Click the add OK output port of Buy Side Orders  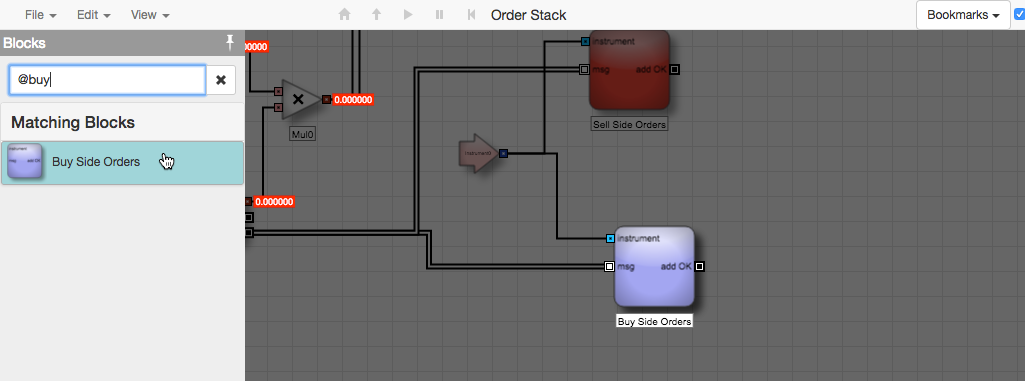point(699,267)
